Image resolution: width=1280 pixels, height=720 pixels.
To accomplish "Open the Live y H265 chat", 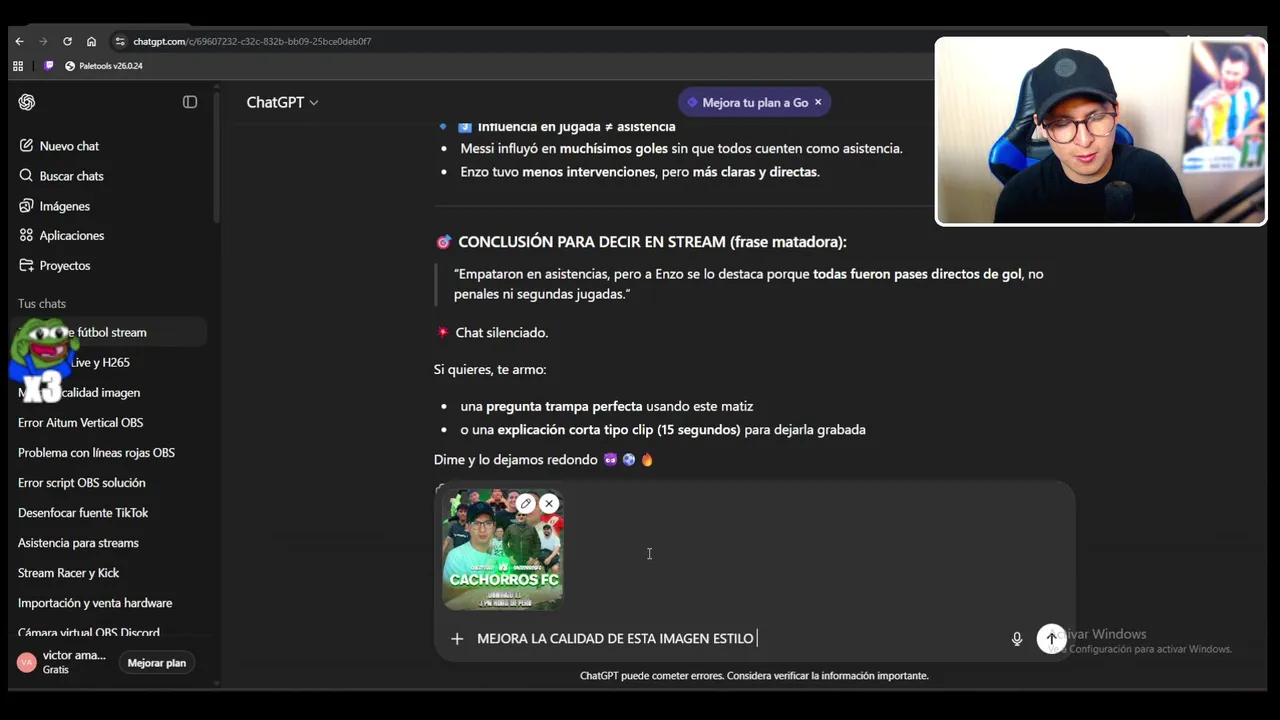I will click(110, 362).
